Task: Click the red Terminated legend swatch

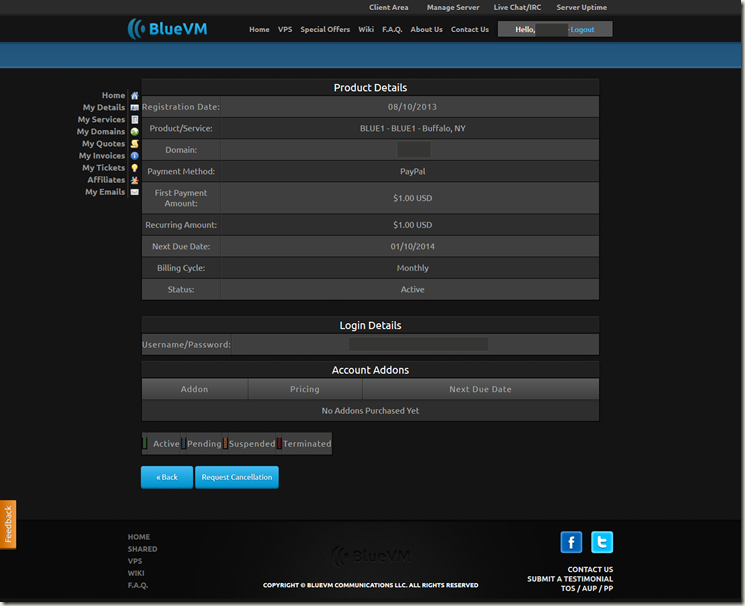Action: pyautogui.click(x=279, y=443)
